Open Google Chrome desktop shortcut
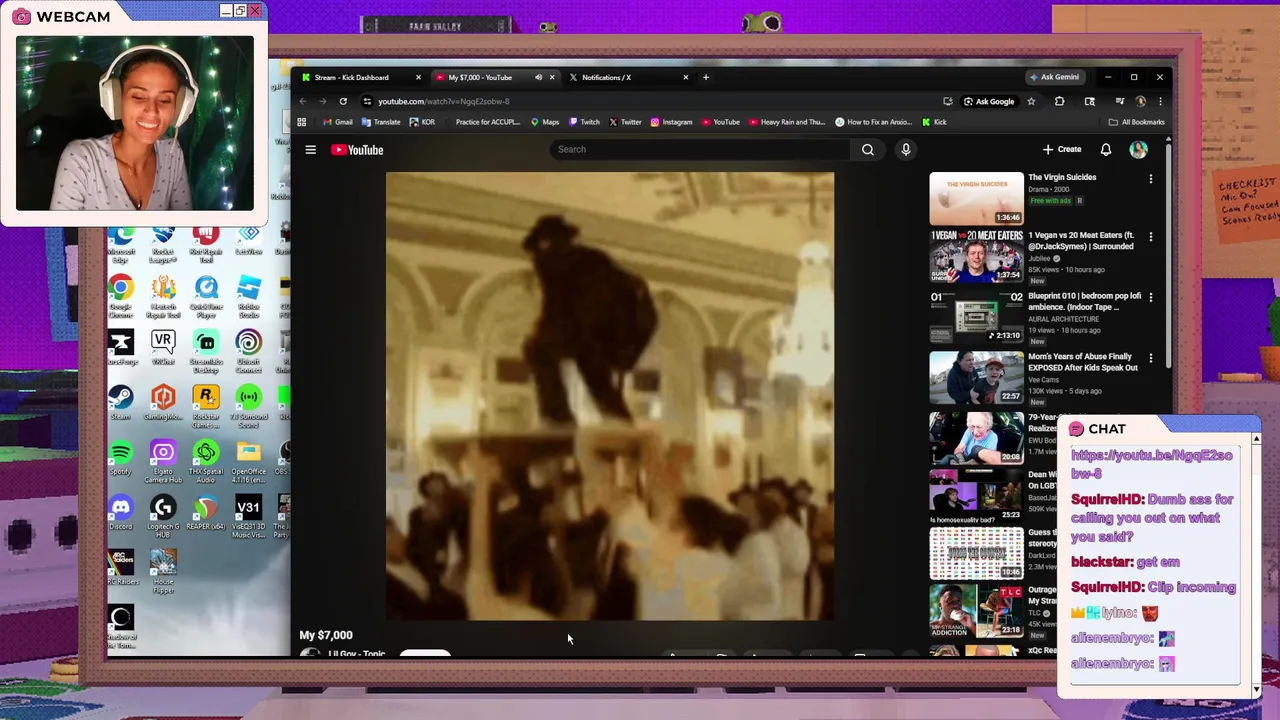Screen dimensions: 1280x720 (x=121, y=296)
